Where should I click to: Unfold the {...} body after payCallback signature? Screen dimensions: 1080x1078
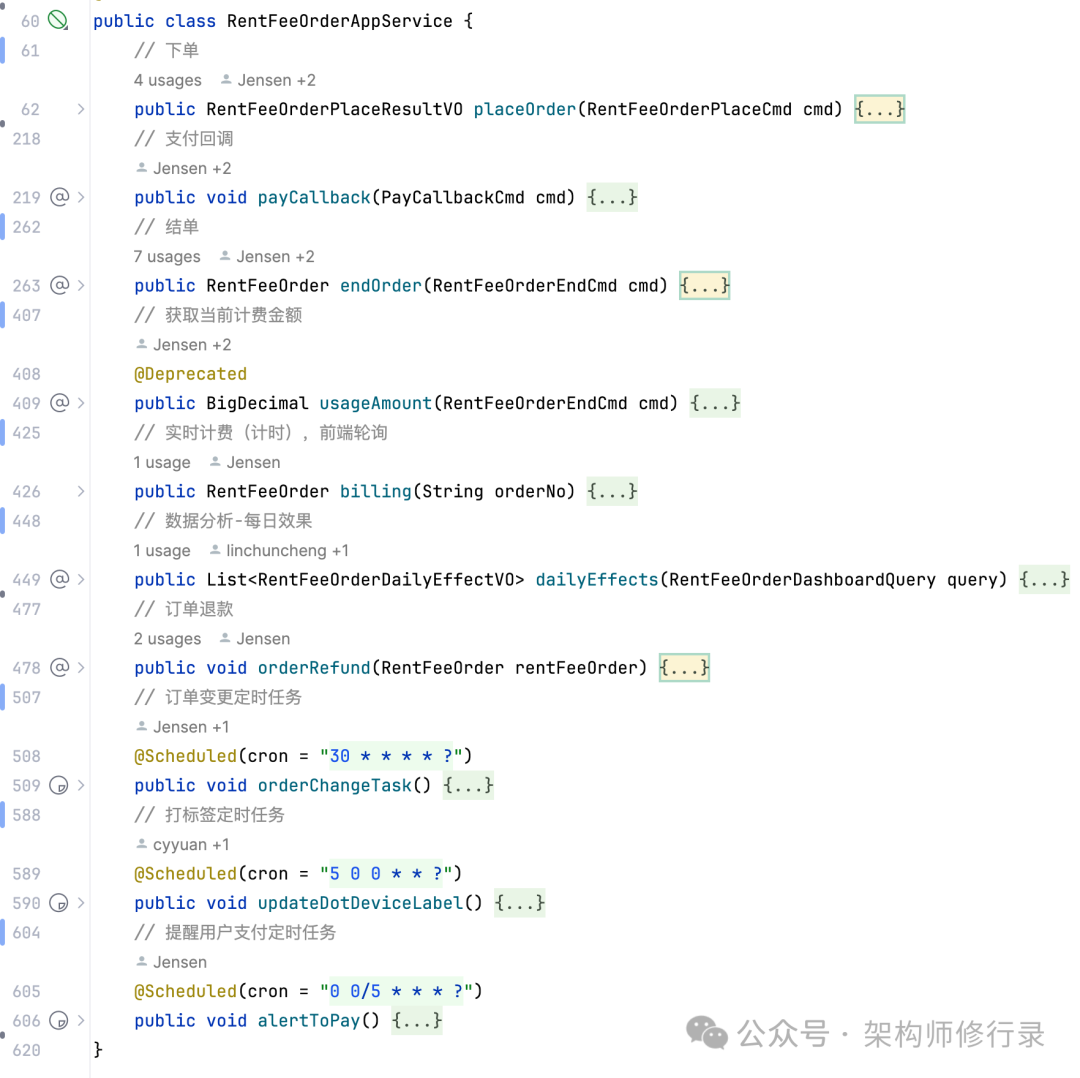click(612, 197)
